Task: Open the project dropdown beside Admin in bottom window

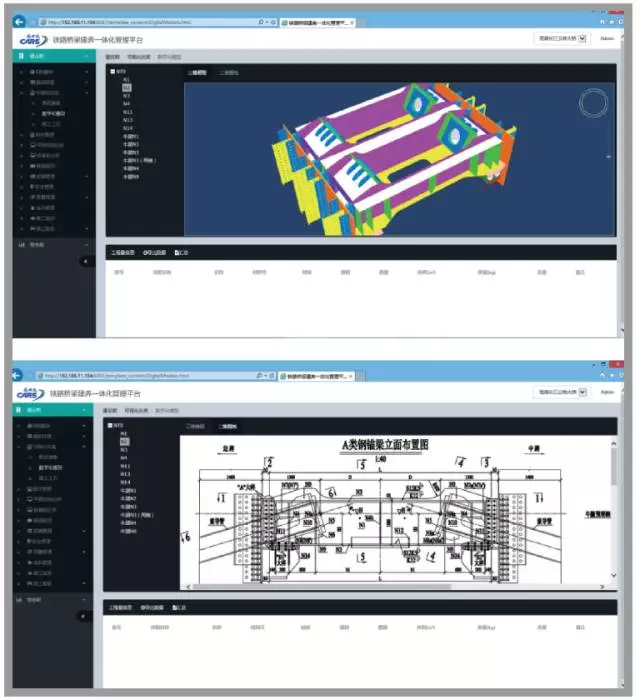Action: click(x=562, y=393)
